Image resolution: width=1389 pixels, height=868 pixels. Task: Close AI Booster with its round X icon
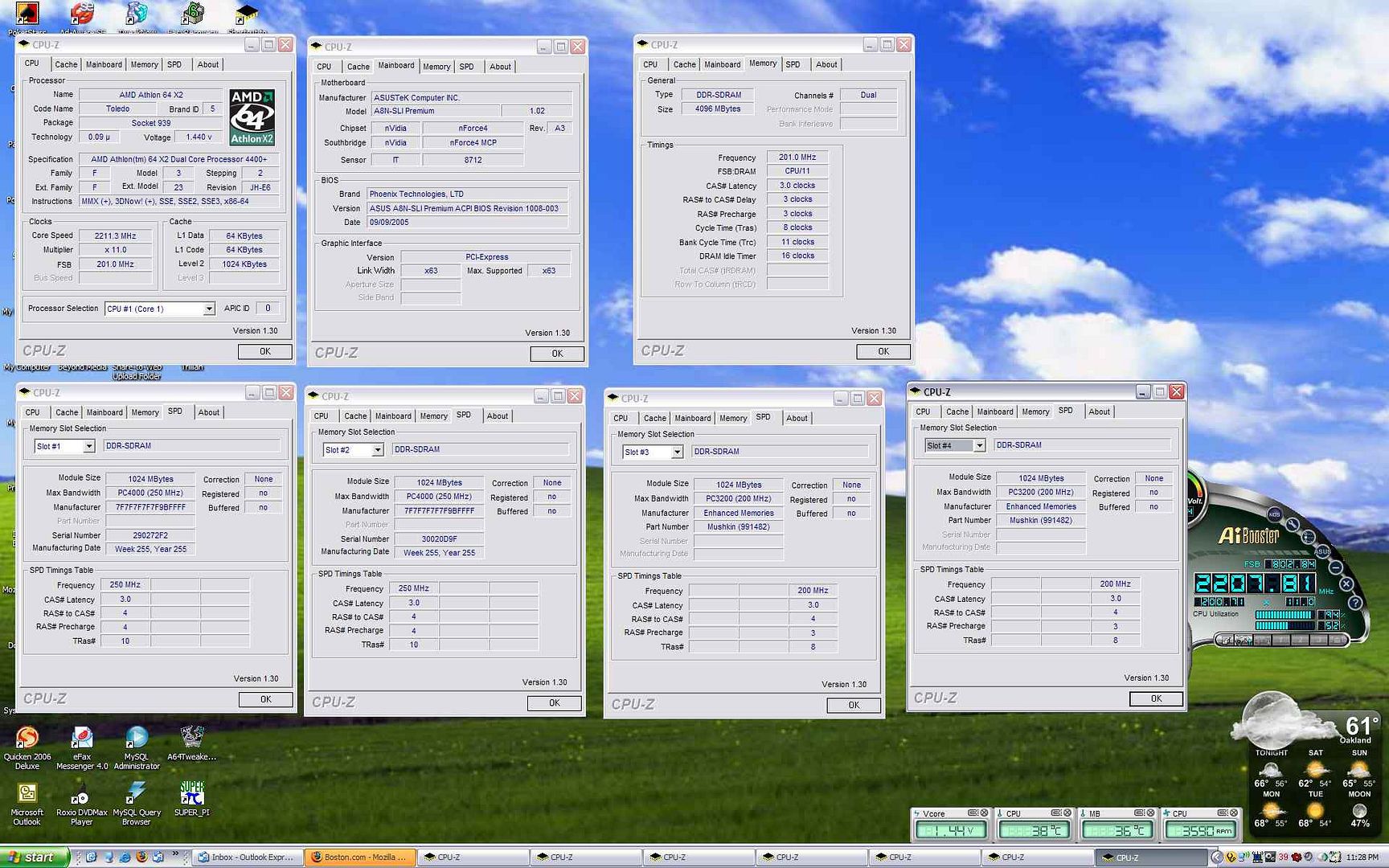tap(1346, 583)
